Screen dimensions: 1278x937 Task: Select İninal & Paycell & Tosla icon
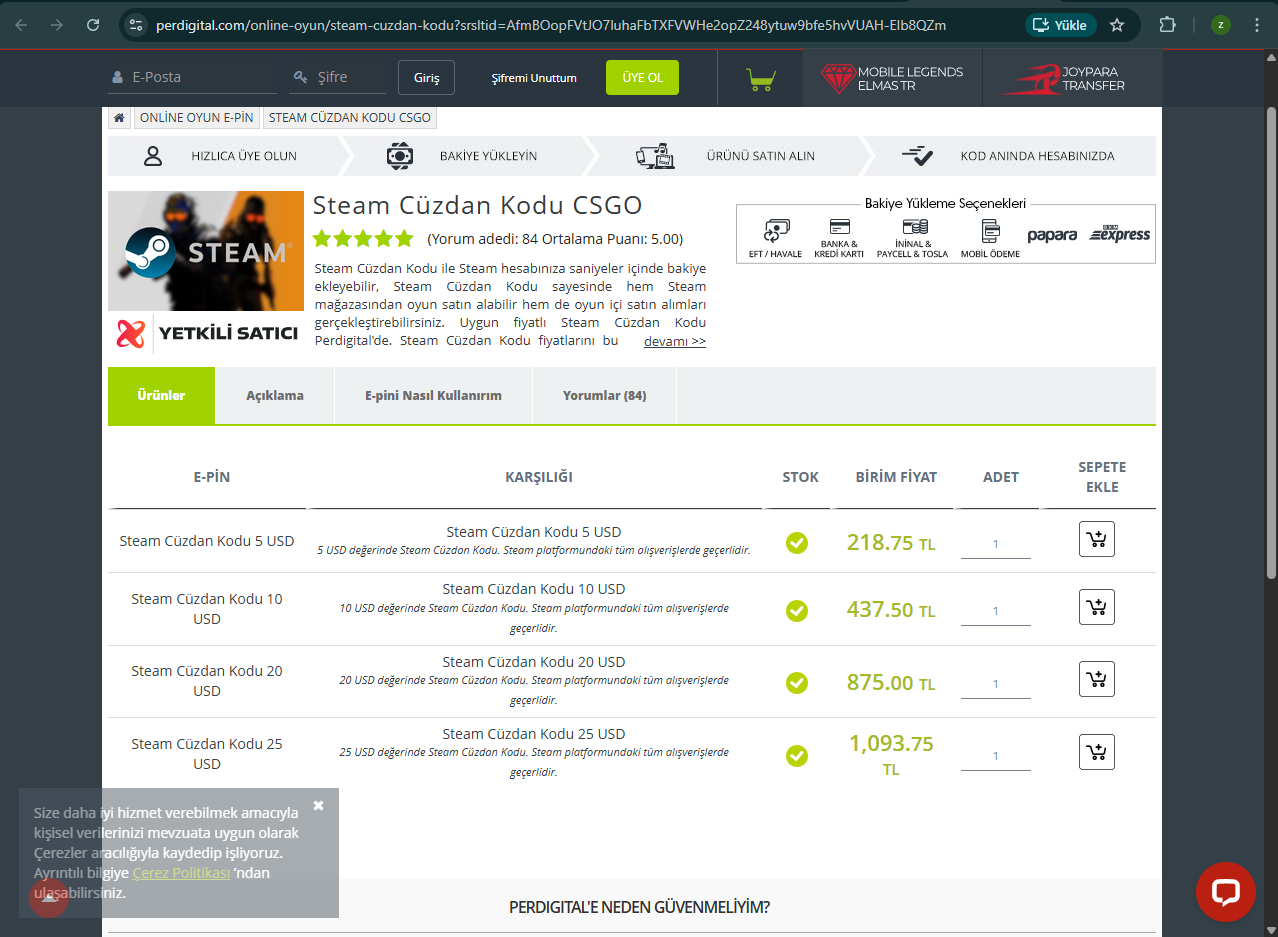(x=913, y=238)
